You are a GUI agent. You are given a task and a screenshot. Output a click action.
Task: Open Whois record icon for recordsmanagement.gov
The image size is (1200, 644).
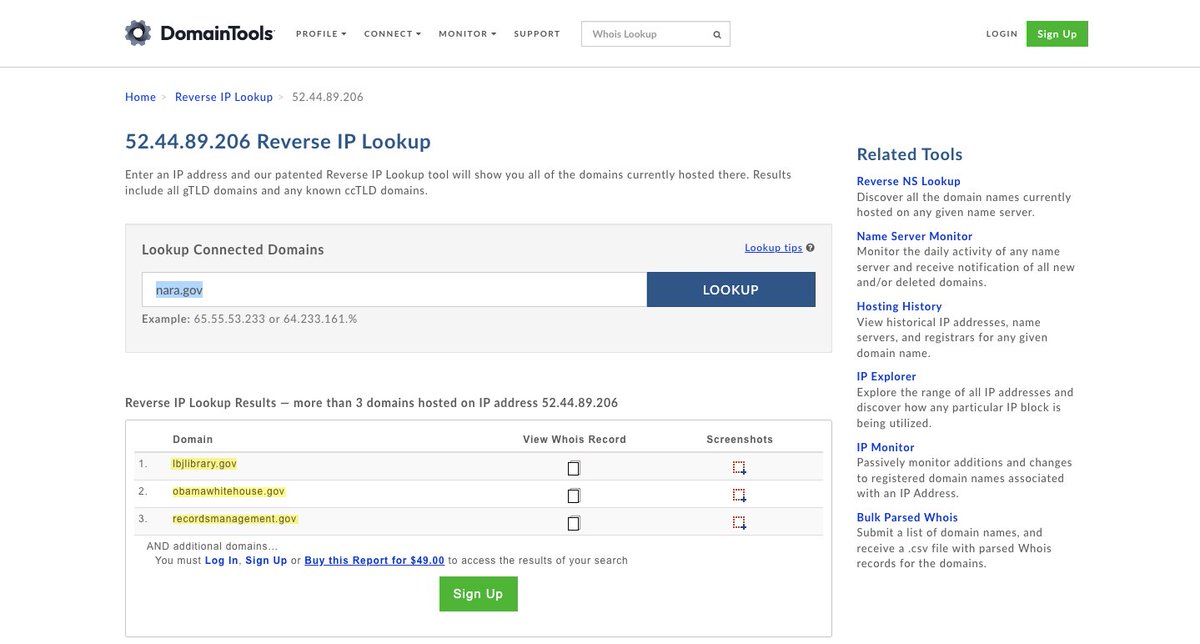(574, 523)
